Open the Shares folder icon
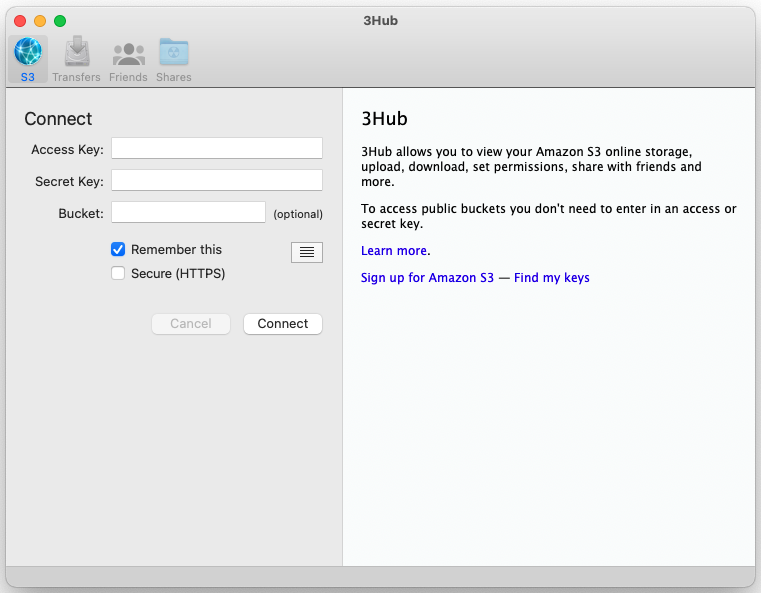 [x=174, y=52]
